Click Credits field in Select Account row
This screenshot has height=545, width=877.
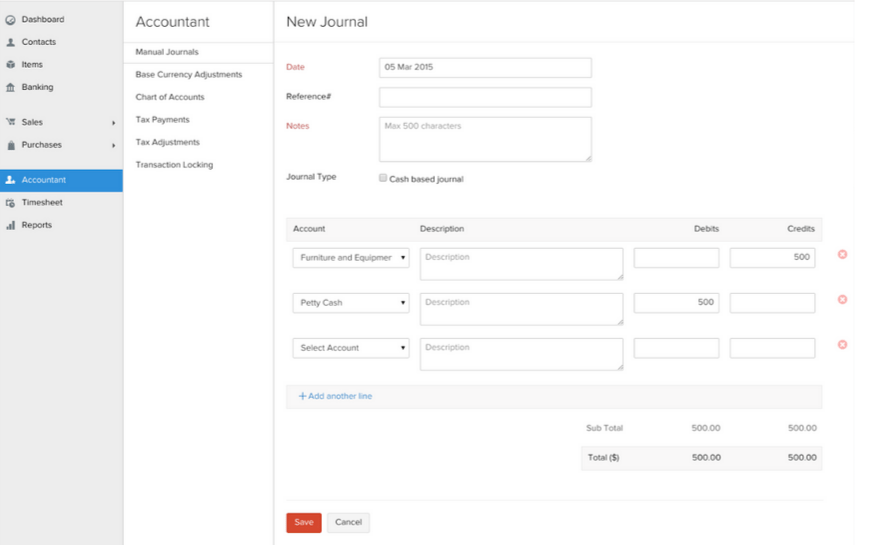[x=772, y=348]
